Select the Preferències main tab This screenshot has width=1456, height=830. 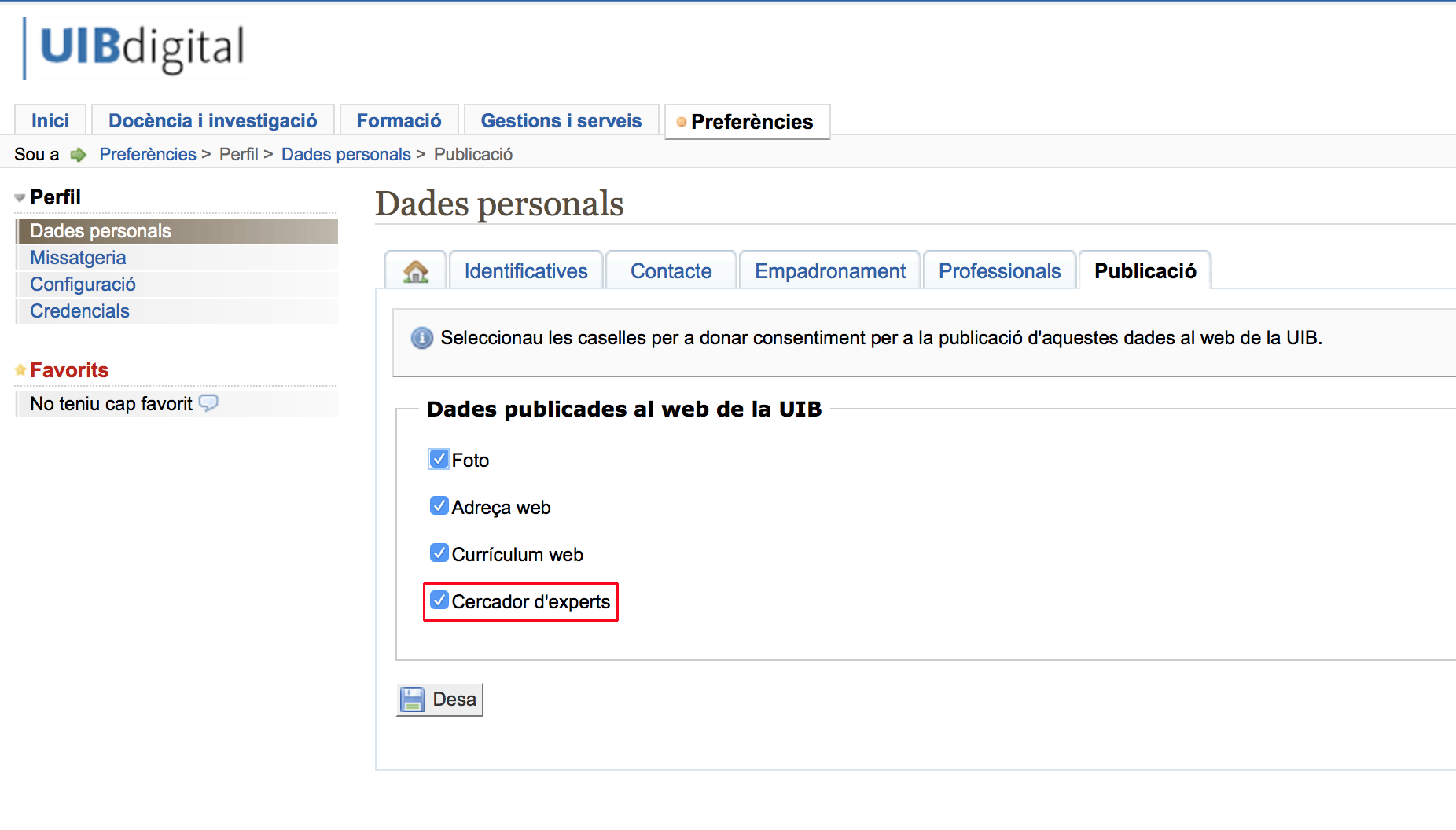747,122
